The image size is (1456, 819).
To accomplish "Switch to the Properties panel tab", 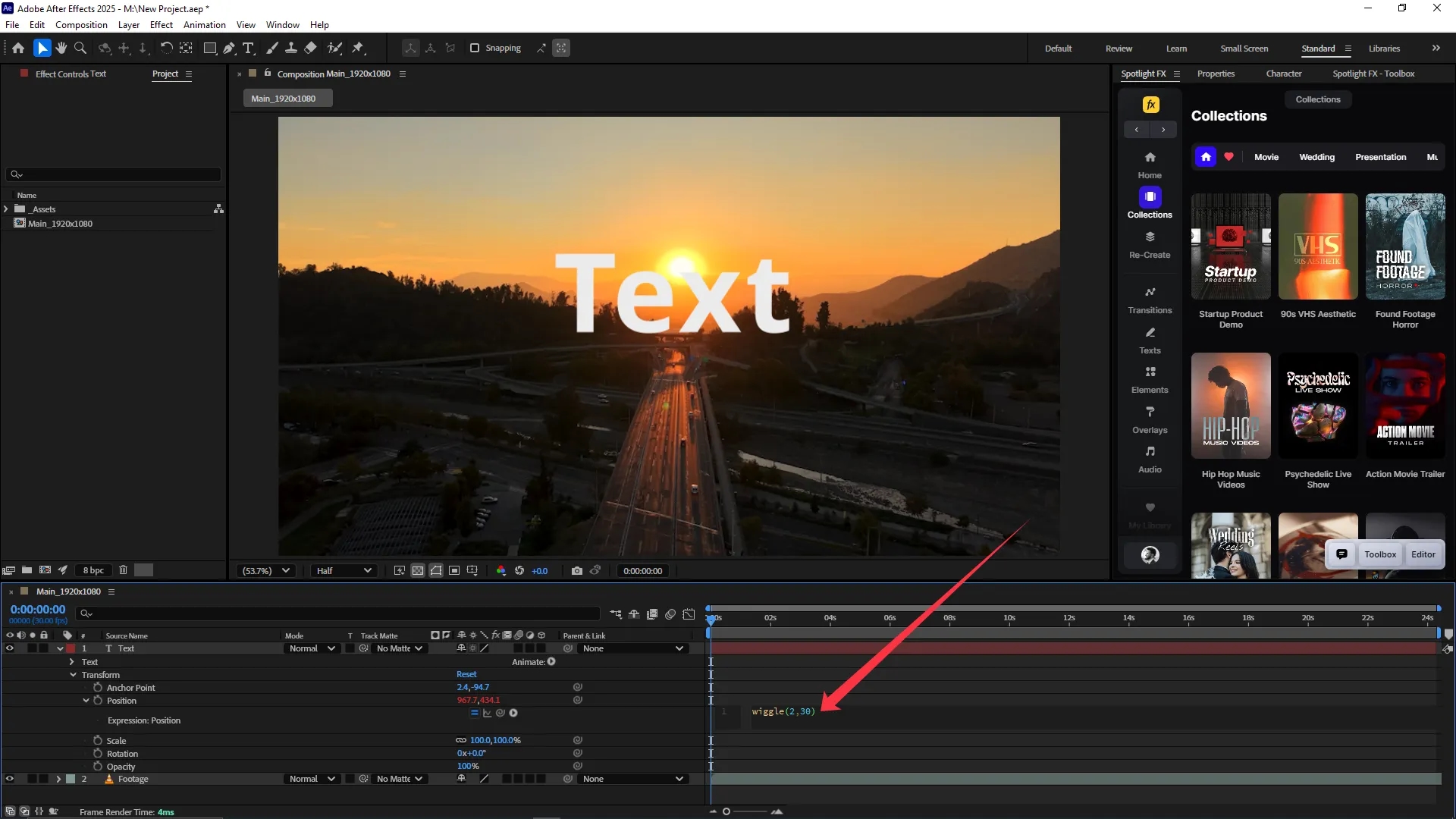I will pos(1216,74).
